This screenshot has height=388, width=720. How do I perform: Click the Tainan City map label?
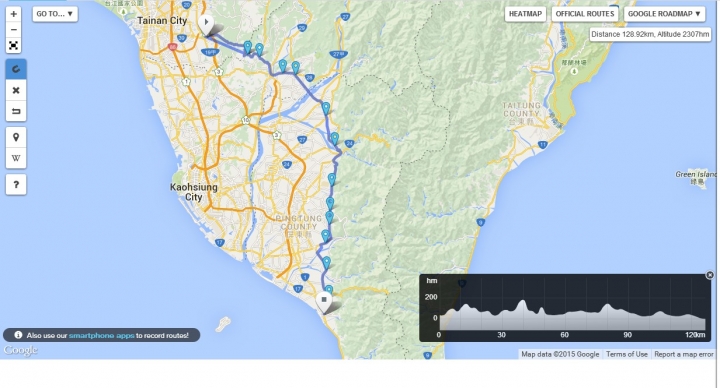(162, 21)
